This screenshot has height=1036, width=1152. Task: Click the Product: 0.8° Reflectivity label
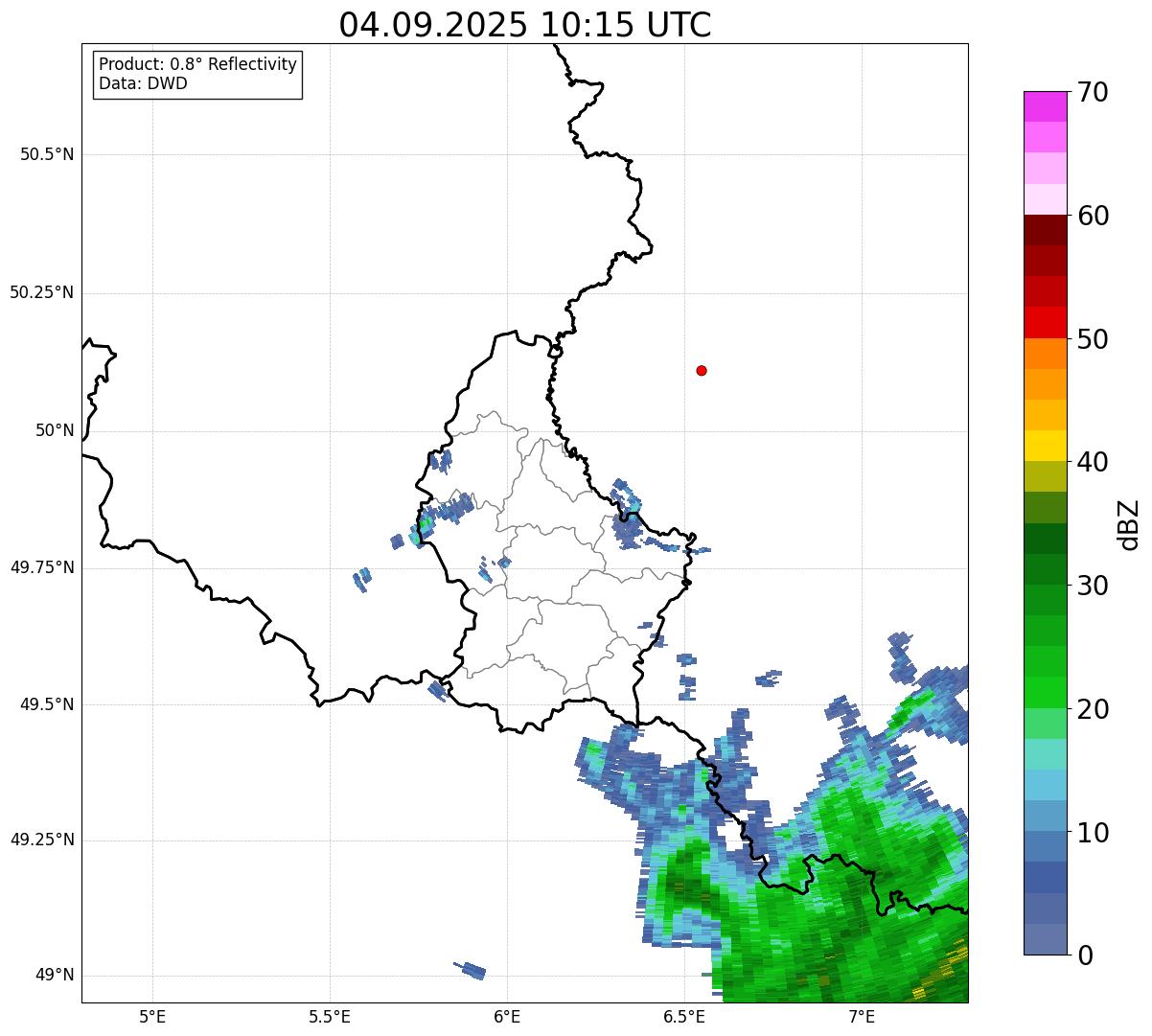(198, 64)
